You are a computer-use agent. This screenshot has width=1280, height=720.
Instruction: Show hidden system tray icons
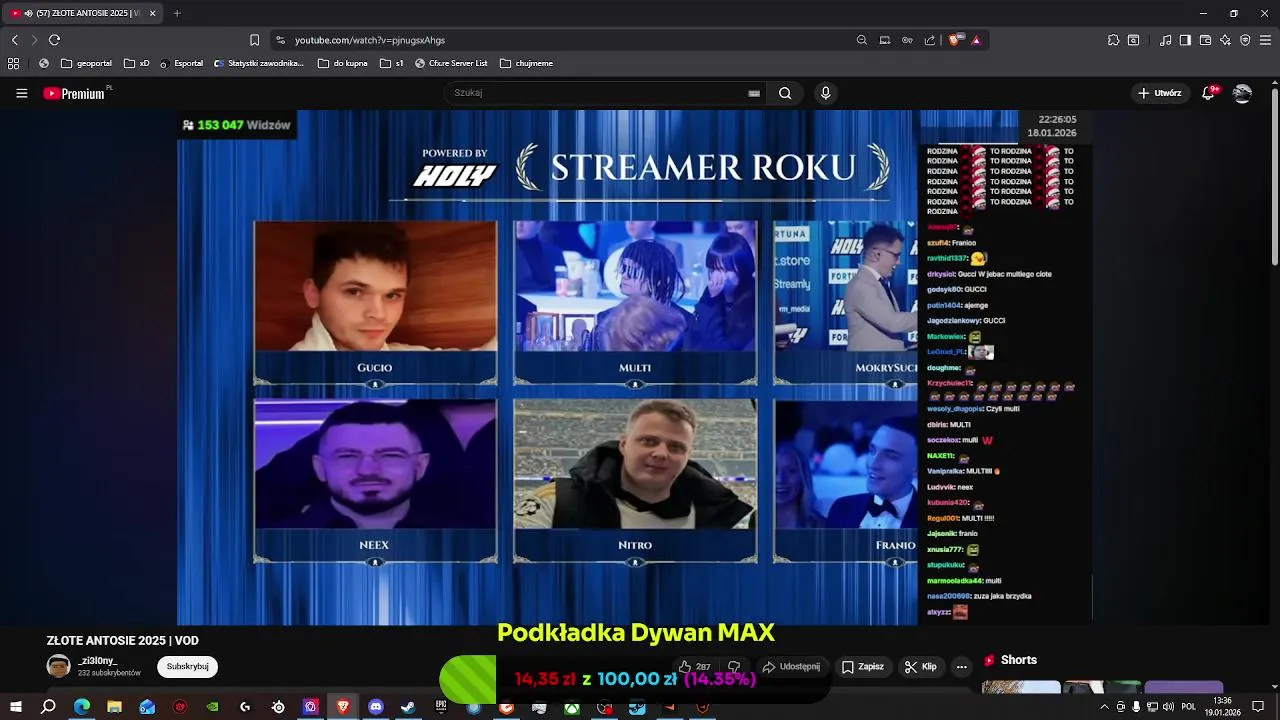[1104, 707]
